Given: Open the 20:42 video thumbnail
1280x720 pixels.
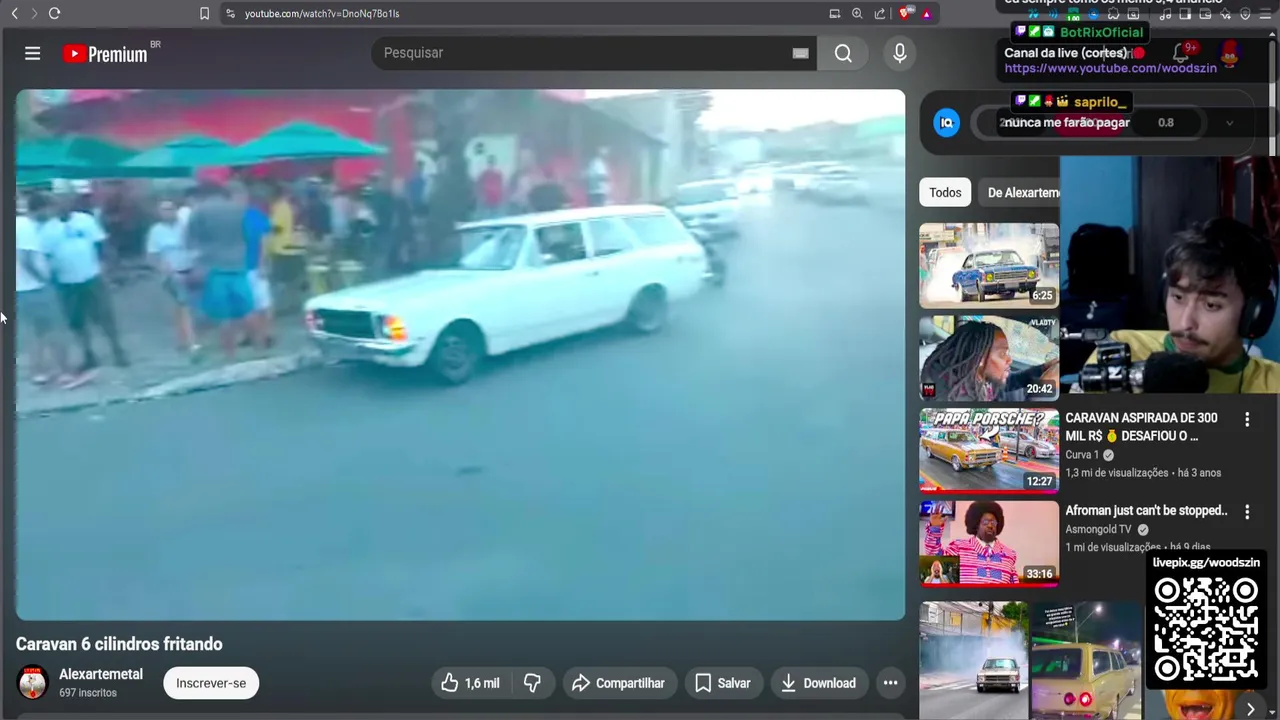Looking at the screenshot, I should (x=989, y=358).
